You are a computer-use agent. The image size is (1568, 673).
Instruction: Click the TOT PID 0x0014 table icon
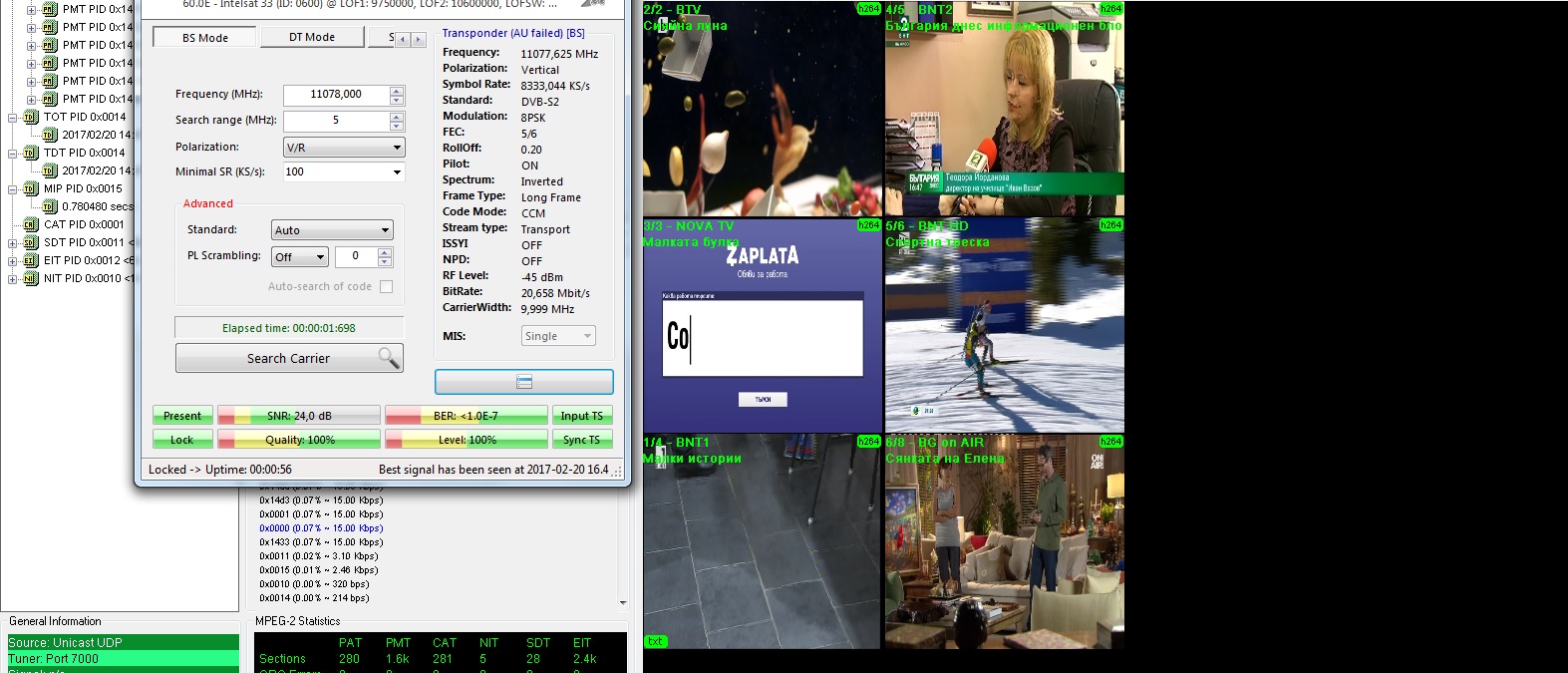click(x=31, y=117)
